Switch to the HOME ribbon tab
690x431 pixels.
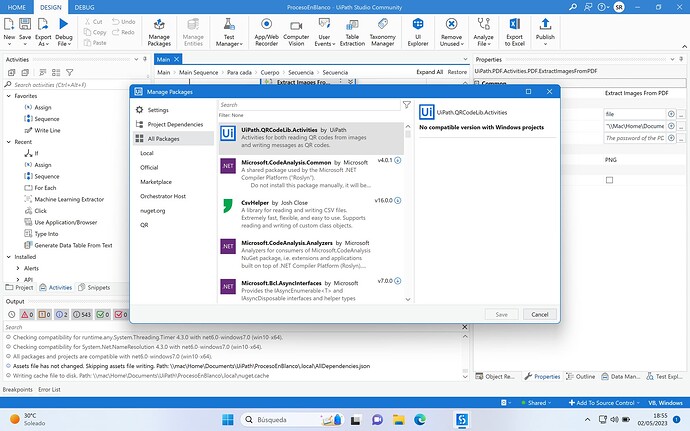point(17,7)
